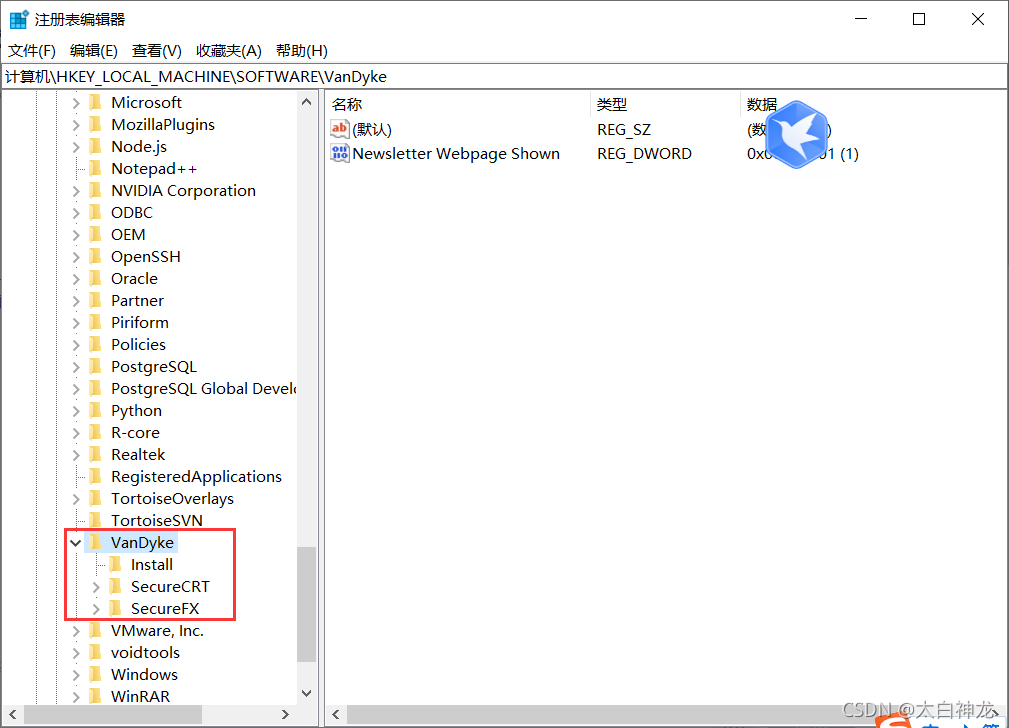Expand the SecureFX subkey

(x=96, y=609)
